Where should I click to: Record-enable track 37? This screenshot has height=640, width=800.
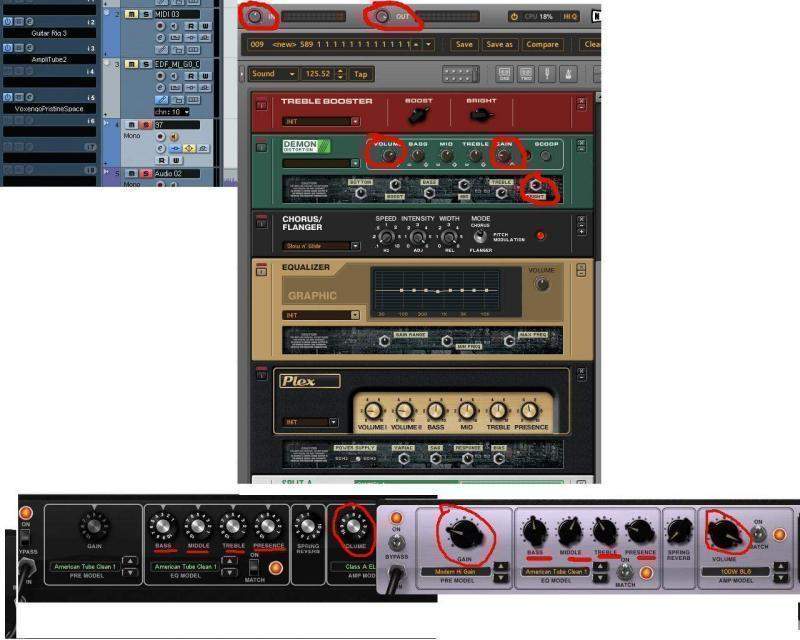pos(161,137)
